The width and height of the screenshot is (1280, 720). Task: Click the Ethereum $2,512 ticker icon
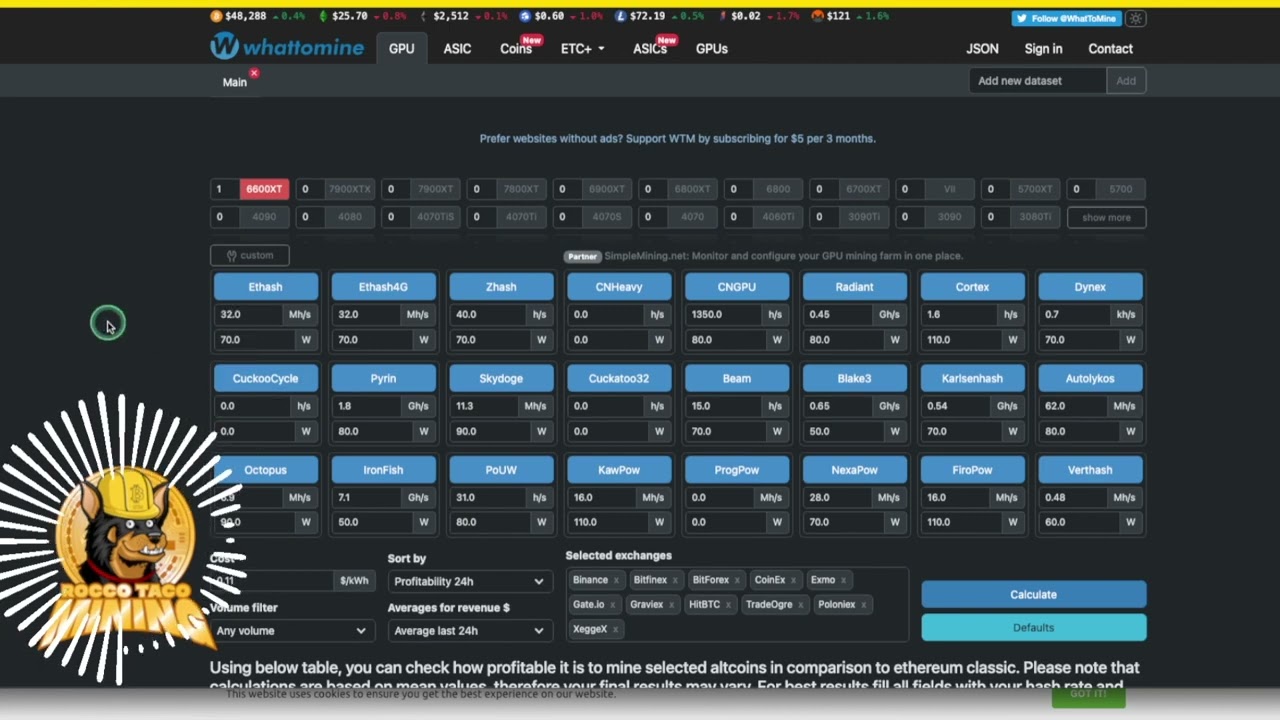(x=424, y=16)
